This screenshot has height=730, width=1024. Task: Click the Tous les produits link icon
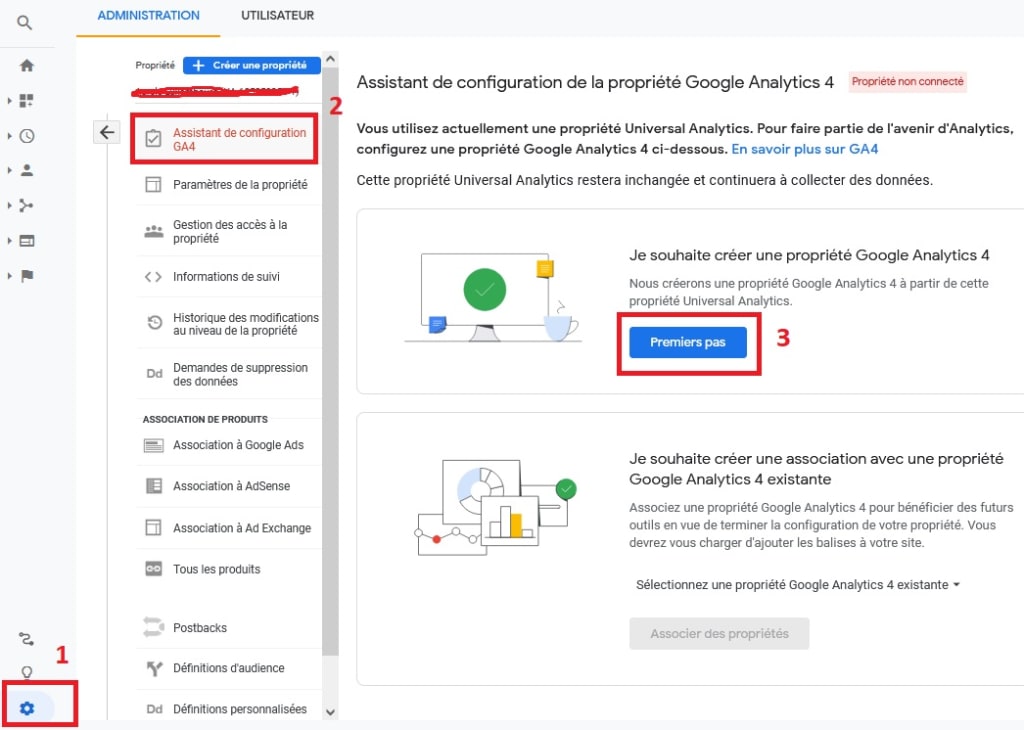pos(153,569)
